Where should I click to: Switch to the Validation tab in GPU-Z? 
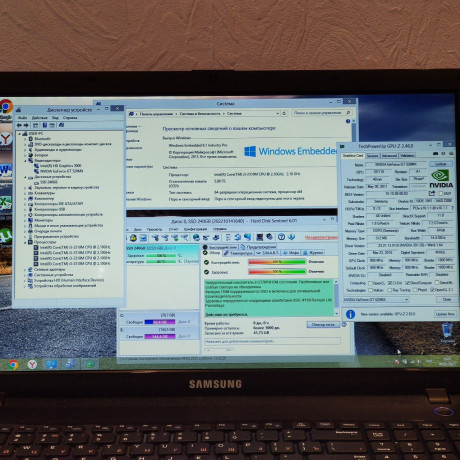click(407, 156)
